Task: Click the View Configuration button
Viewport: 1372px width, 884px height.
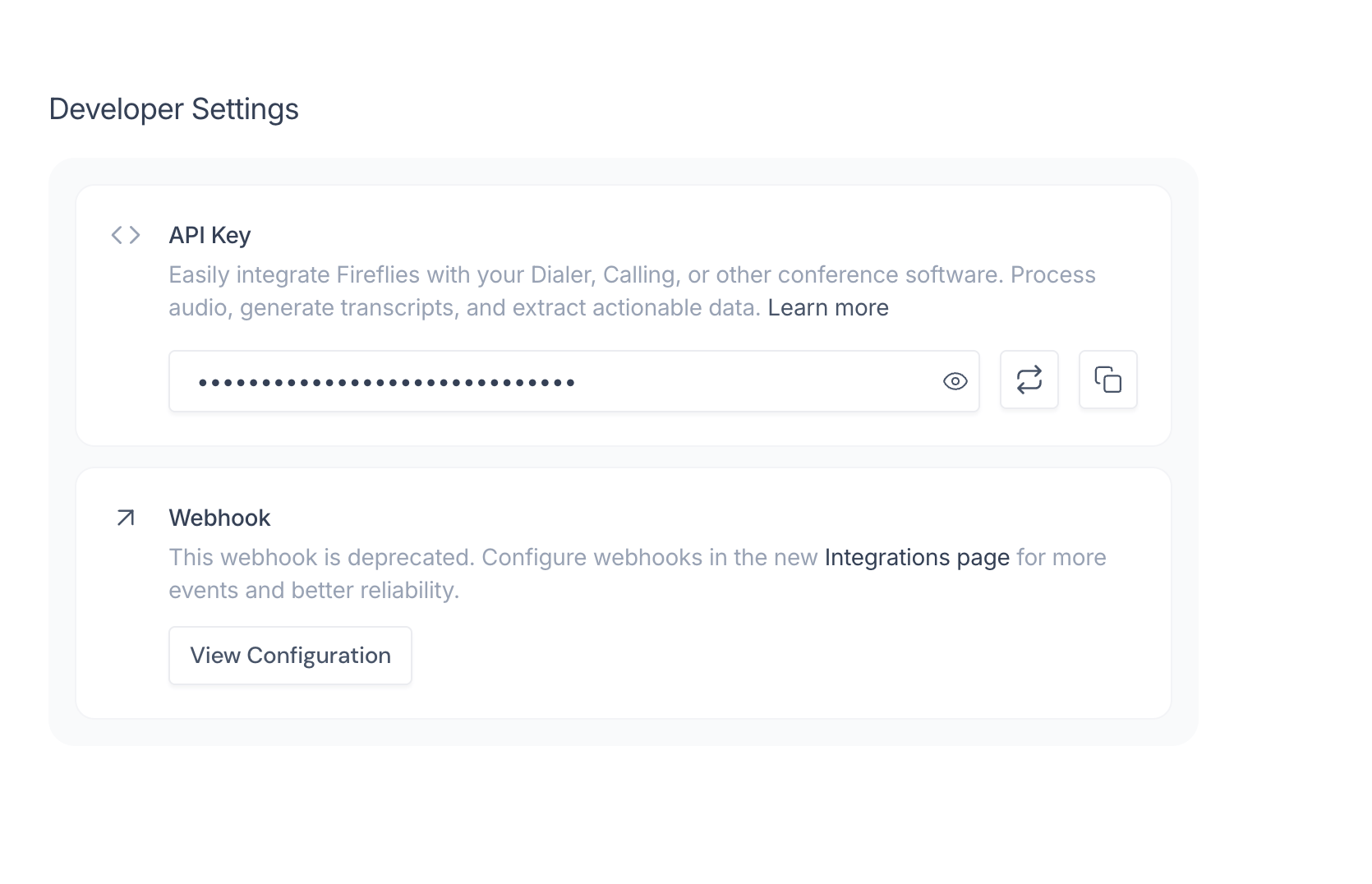Action: [290, 656]
